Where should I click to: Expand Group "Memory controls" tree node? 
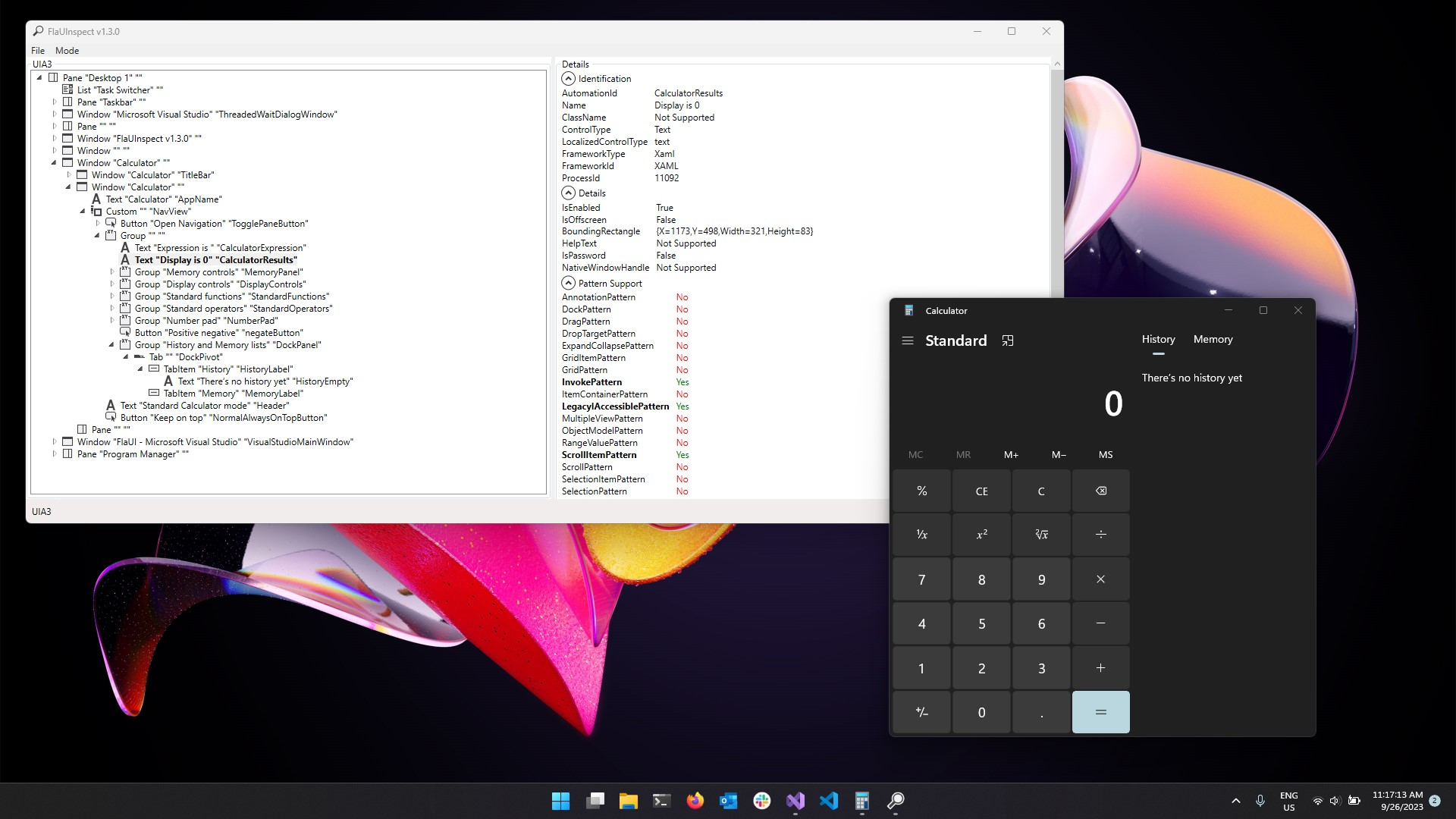[x=112, y=272]
